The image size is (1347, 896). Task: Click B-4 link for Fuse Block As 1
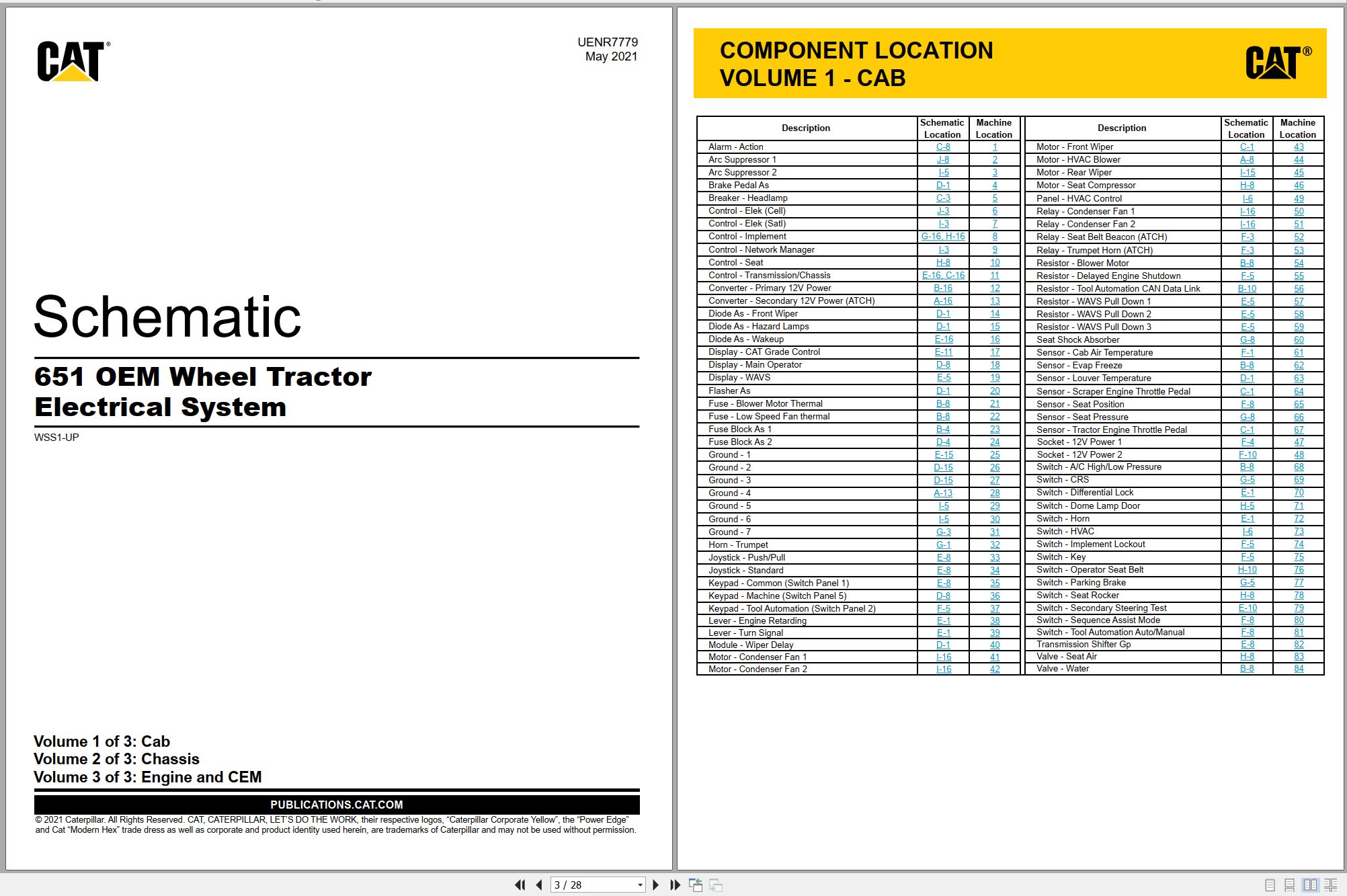943,429
